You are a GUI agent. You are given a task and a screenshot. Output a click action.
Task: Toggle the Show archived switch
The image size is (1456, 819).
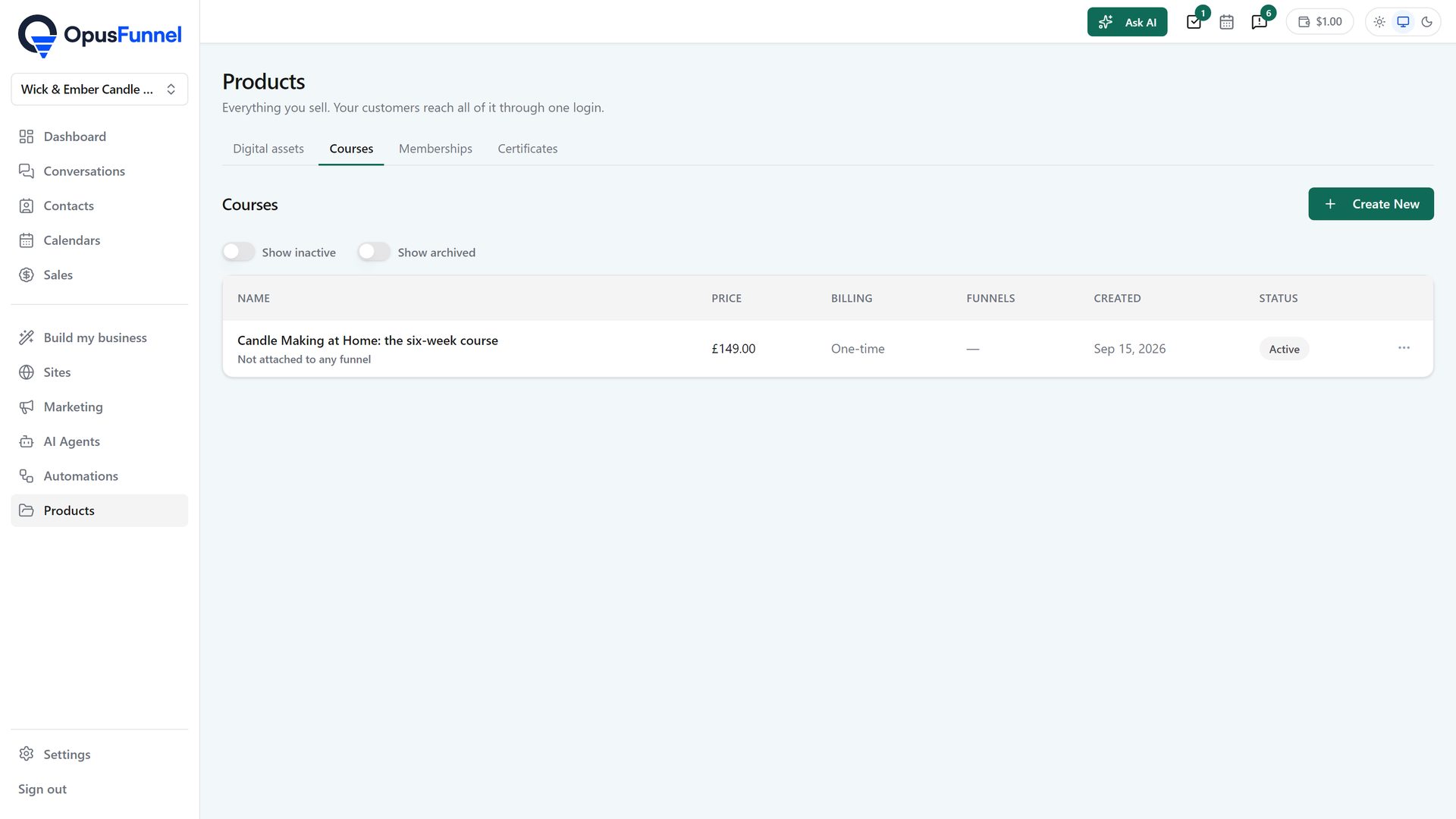tap(374, 252)
